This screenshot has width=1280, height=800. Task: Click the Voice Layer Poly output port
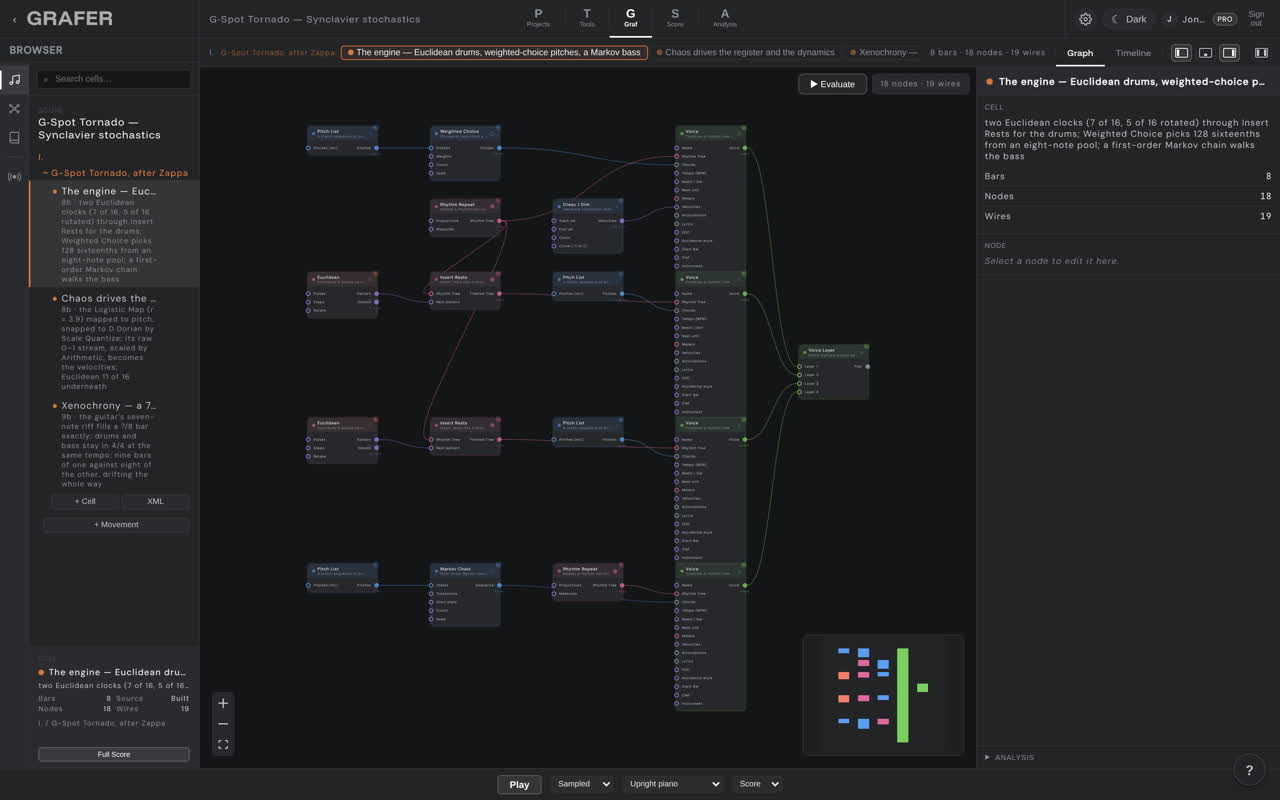pos(867,367)
